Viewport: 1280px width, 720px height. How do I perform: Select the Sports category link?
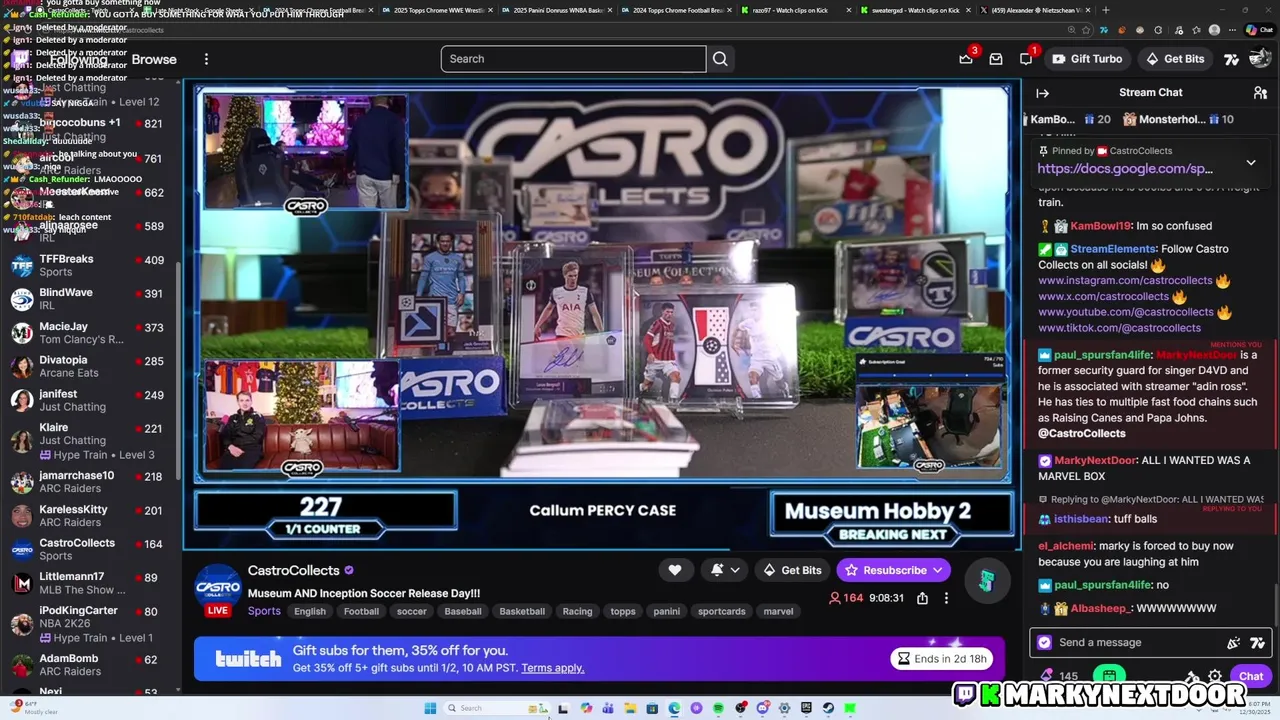click(x=264, y=611)
